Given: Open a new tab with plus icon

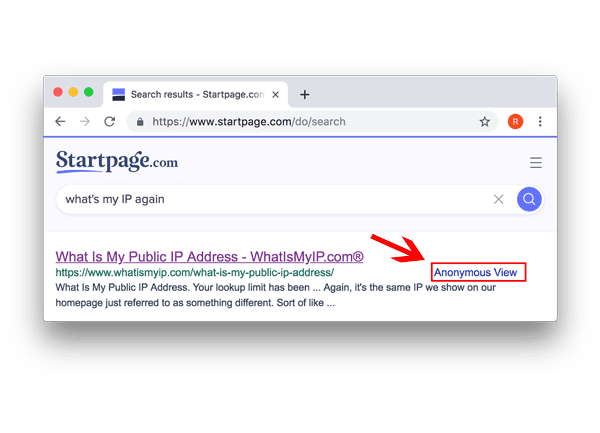Looking at the screenshot, I should coord(305,94).
